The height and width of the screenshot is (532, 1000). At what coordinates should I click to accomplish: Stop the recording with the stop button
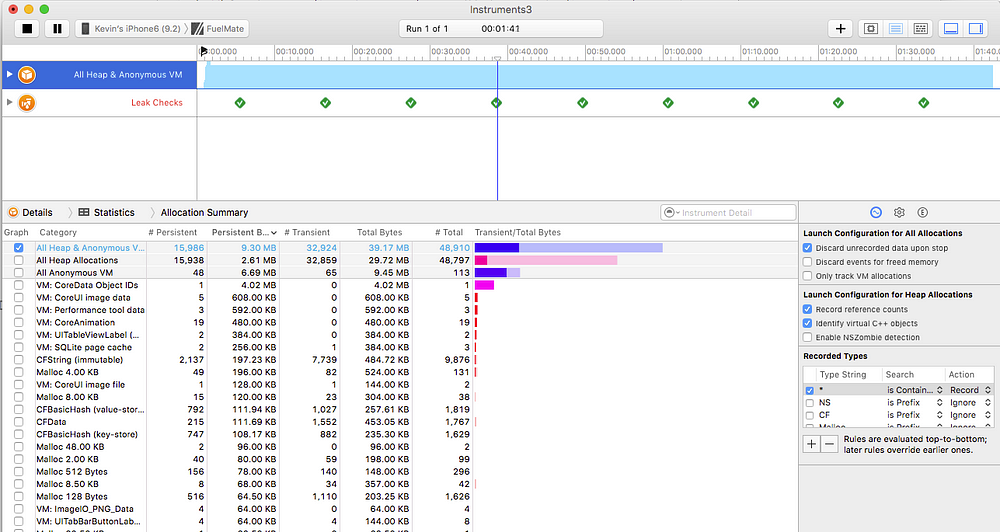pos(26,29)
